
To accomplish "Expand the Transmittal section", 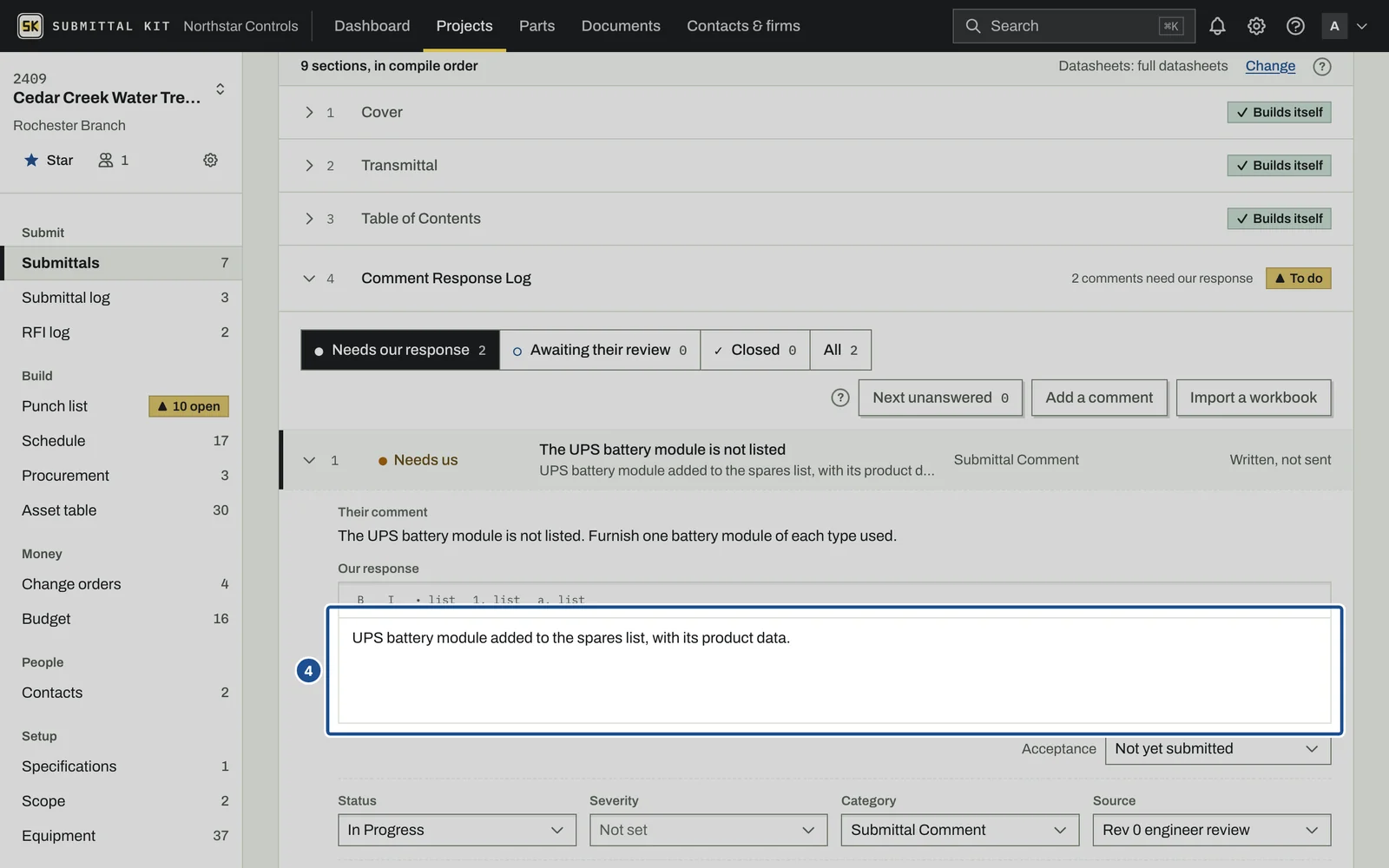I will [x=309, y=165].
